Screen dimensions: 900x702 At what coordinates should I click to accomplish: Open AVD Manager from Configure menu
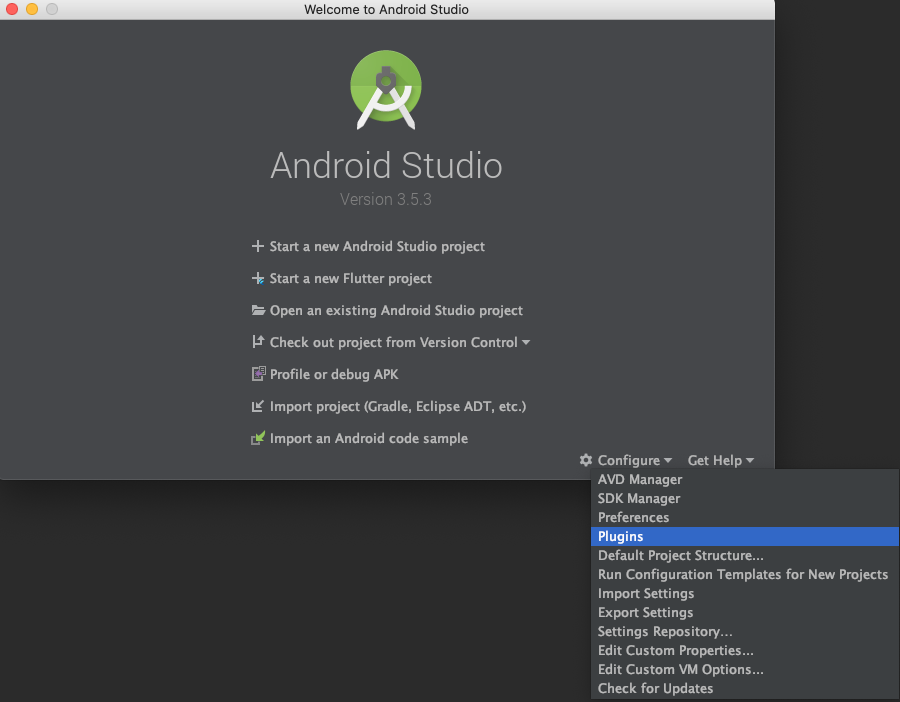[x=745, y=479]
